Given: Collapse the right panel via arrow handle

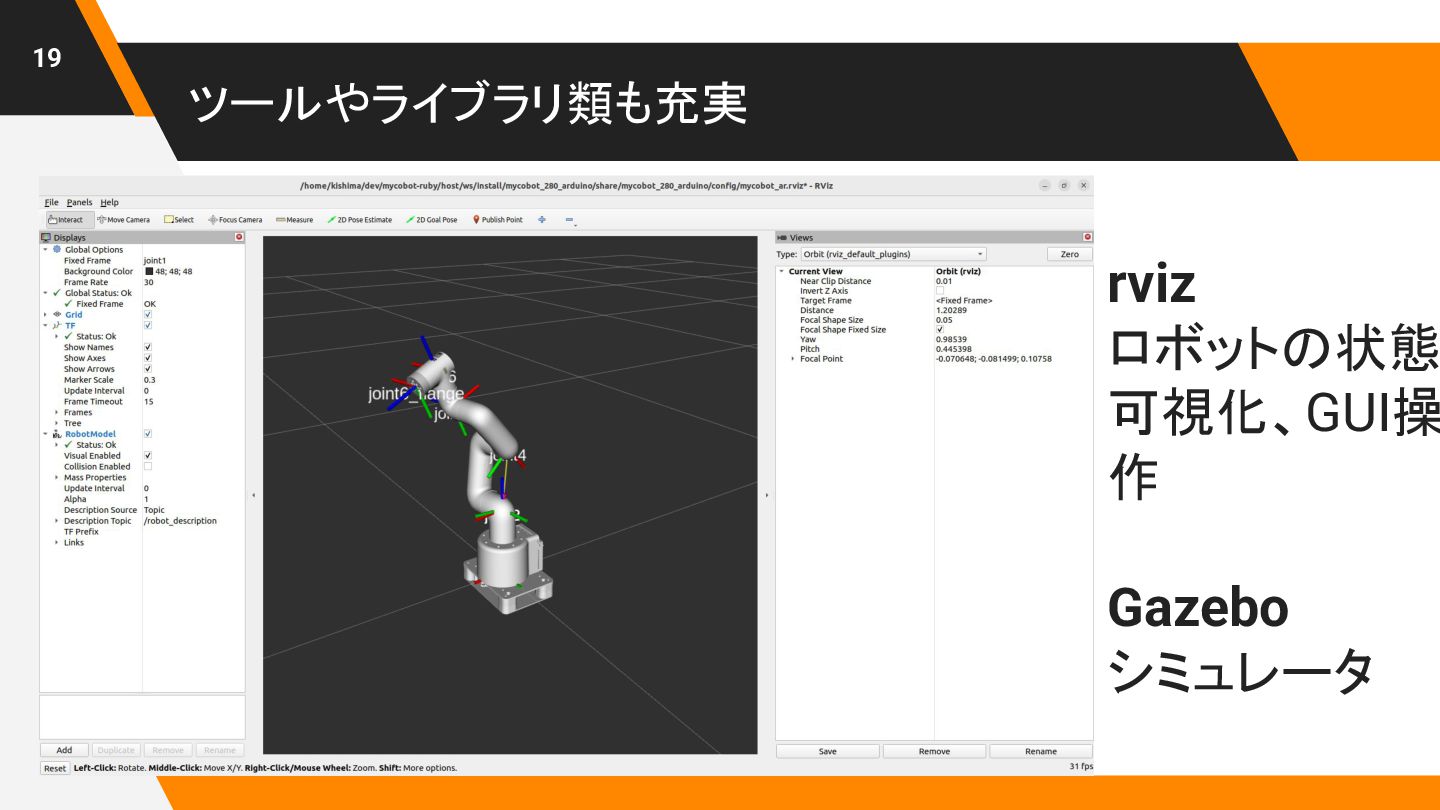Looking at the screenshot, I should pyautogui.click(x=766, y=495).
